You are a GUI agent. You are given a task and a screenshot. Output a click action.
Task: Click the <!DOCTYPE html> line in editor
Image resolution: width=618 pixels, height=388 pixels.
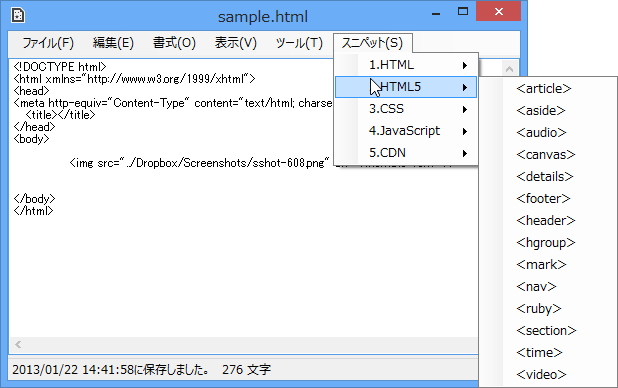pyautogui.click(x=60, y=67)
